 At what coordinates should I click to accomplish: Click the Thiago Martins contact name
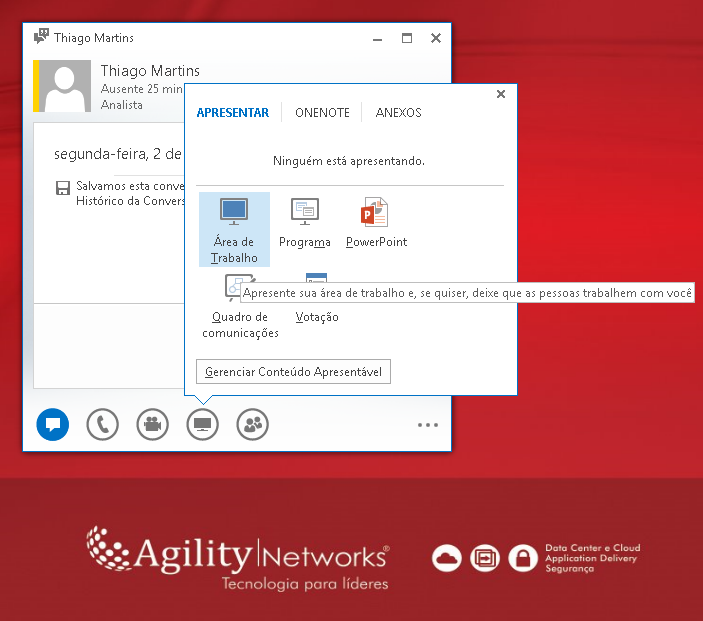coord(150,71)
